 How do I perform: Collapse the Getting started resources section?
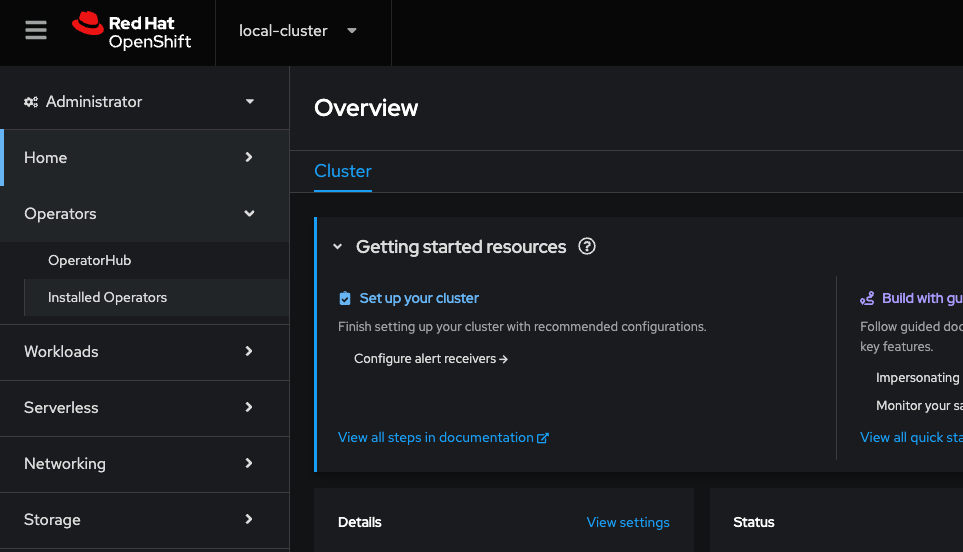337,247
